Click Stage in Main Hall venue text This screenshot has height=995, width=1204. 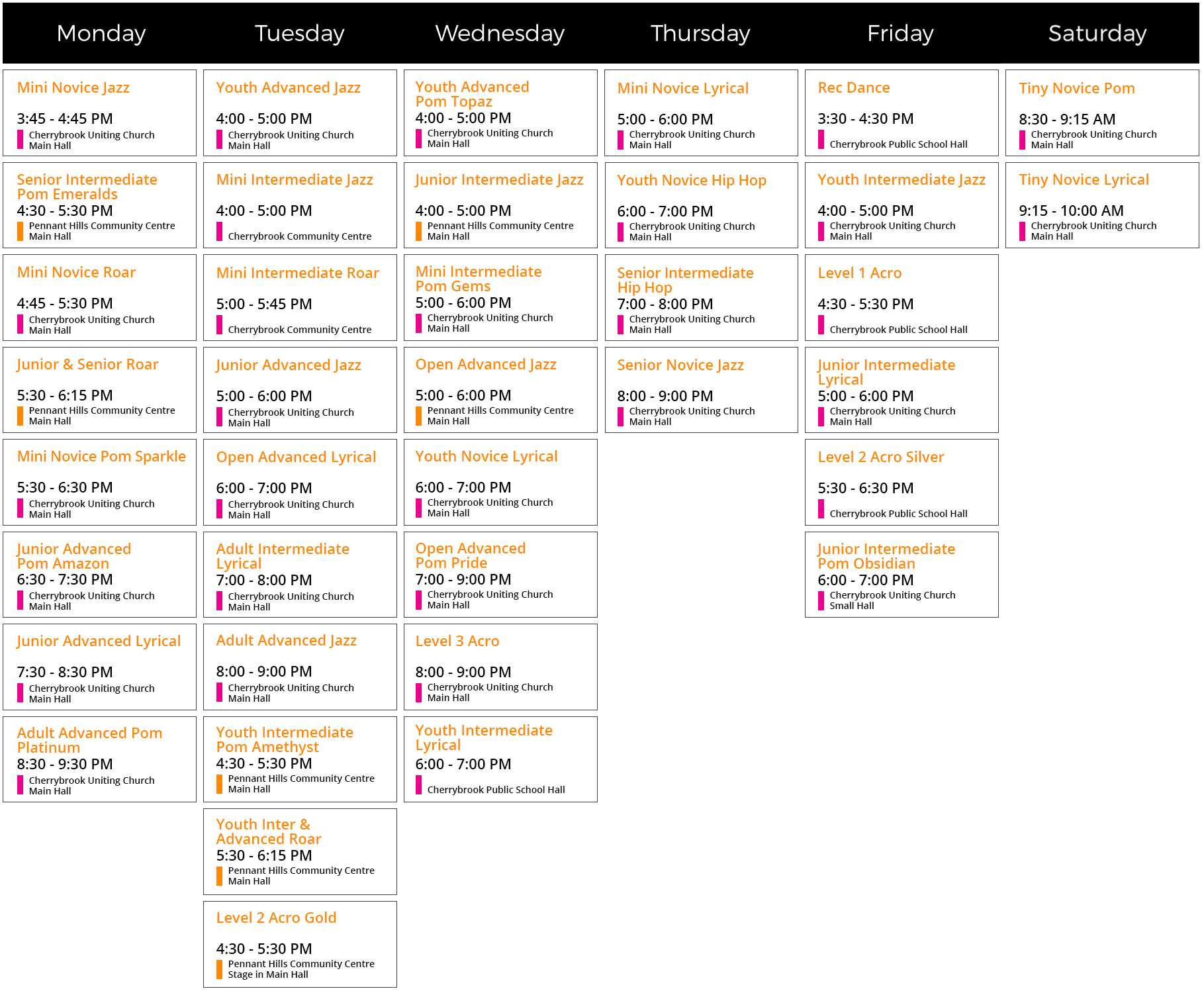(x=268, y=974)
